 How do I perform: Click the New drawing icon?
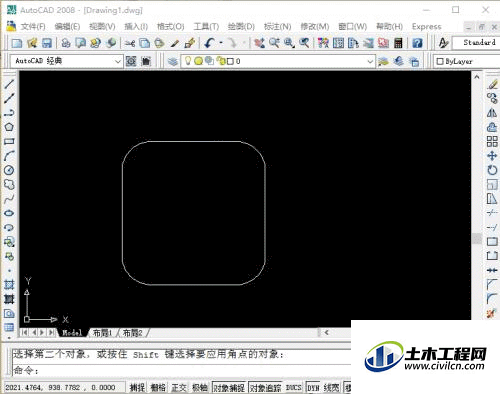click(x=17, y=43)
